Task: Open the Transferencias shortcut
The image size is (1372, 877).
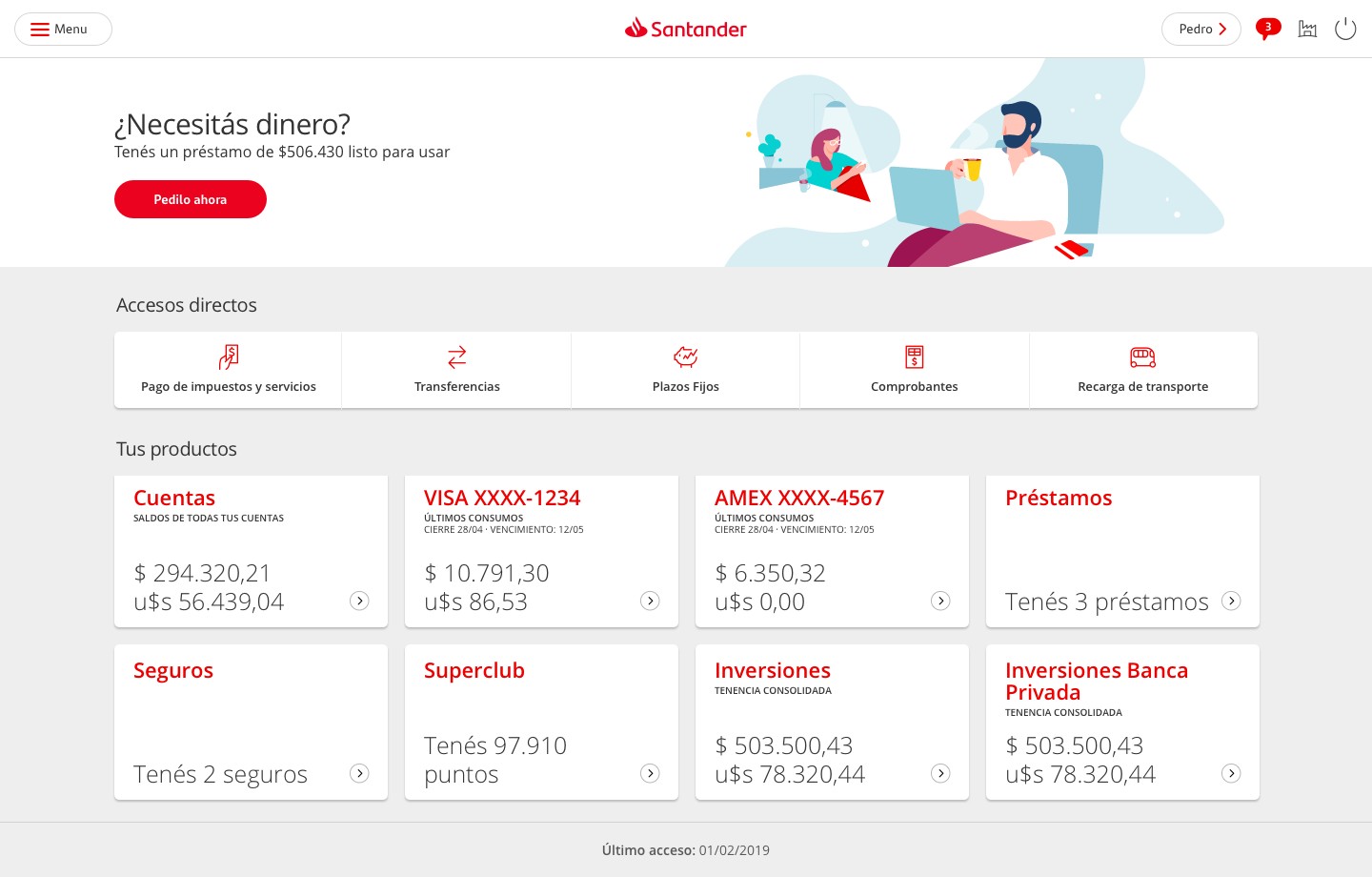Action: pos(457,370)
